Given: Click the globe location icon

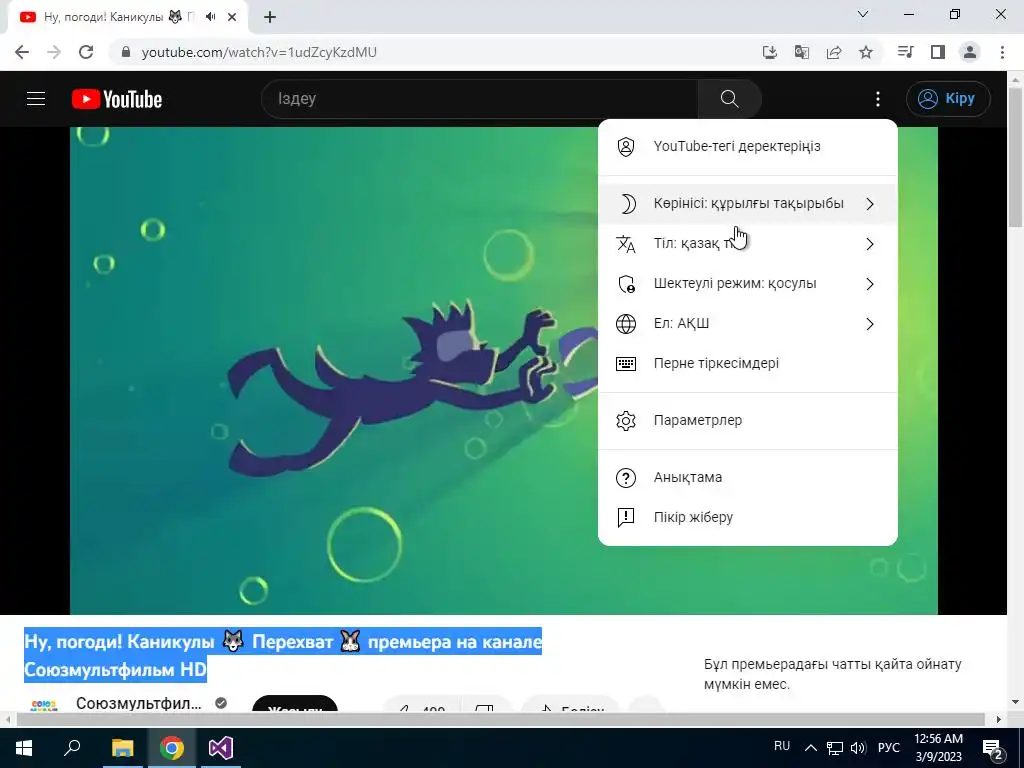Looking at the screenshot, I should pos(626,324).
